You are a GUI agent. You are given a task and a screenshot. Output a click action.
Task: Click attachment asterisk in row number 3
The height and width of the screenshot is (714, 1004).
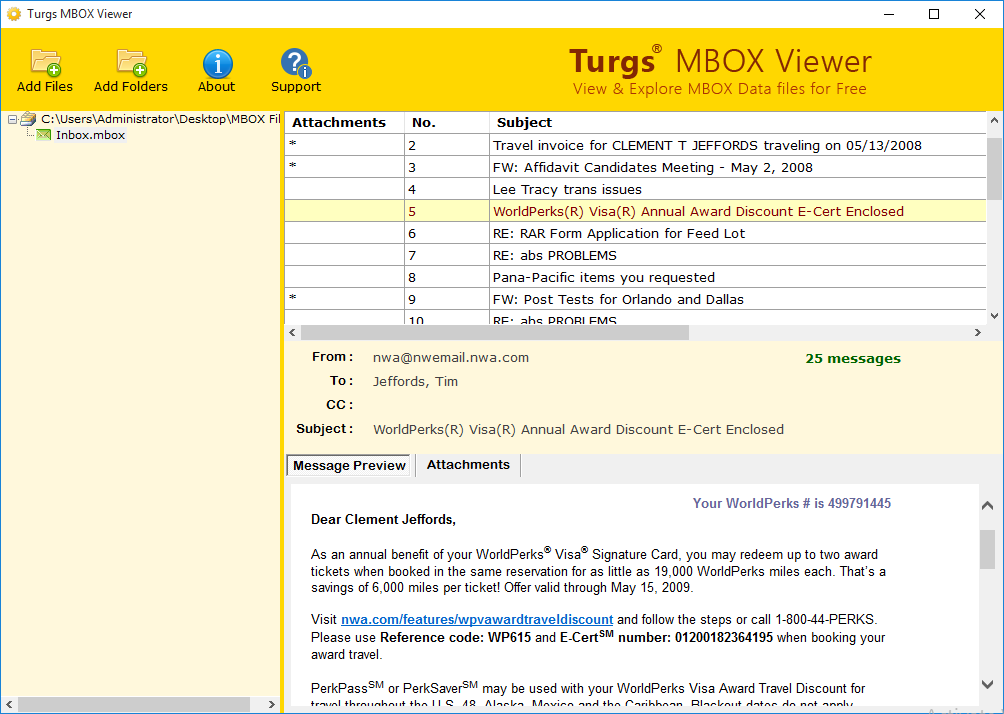(293, 166)
